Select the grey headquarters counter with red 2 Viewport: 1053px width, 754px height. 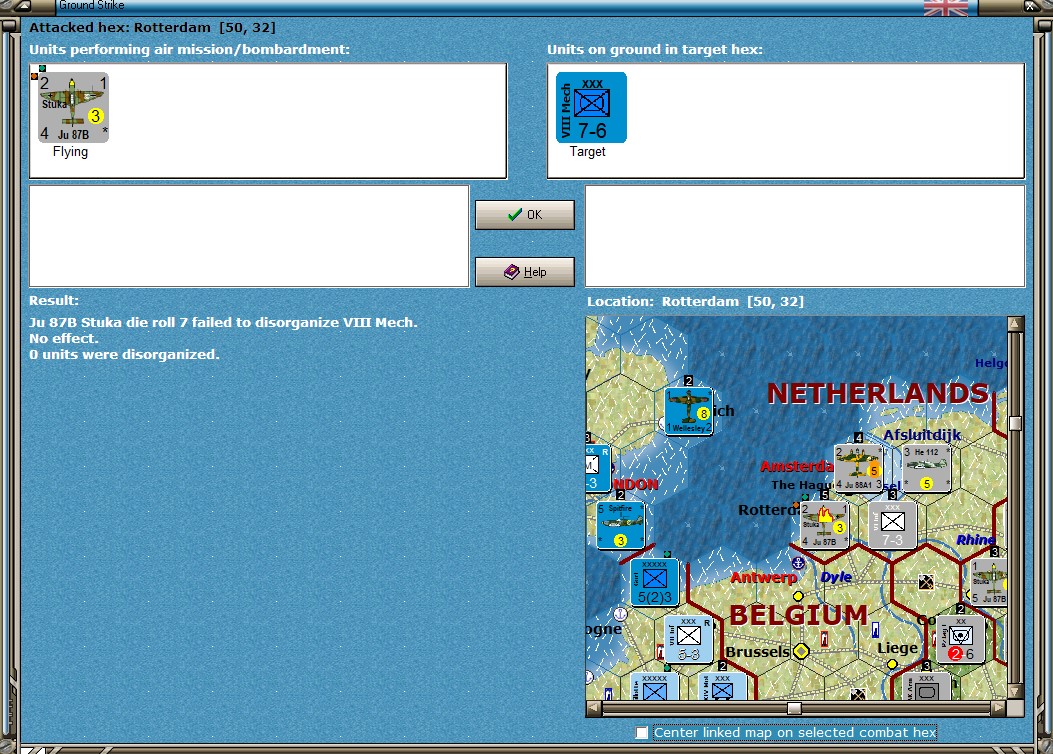pyautogui.click(x=961, y=639)
